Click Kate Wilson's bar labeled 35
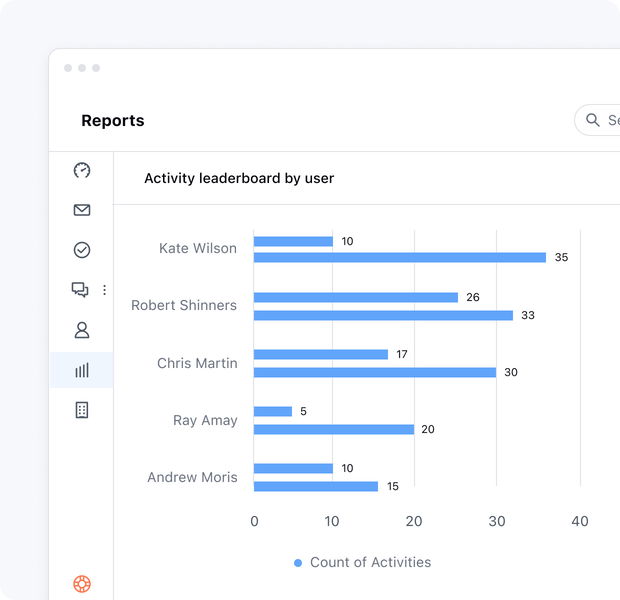620x600 pixels. (400, 257)
